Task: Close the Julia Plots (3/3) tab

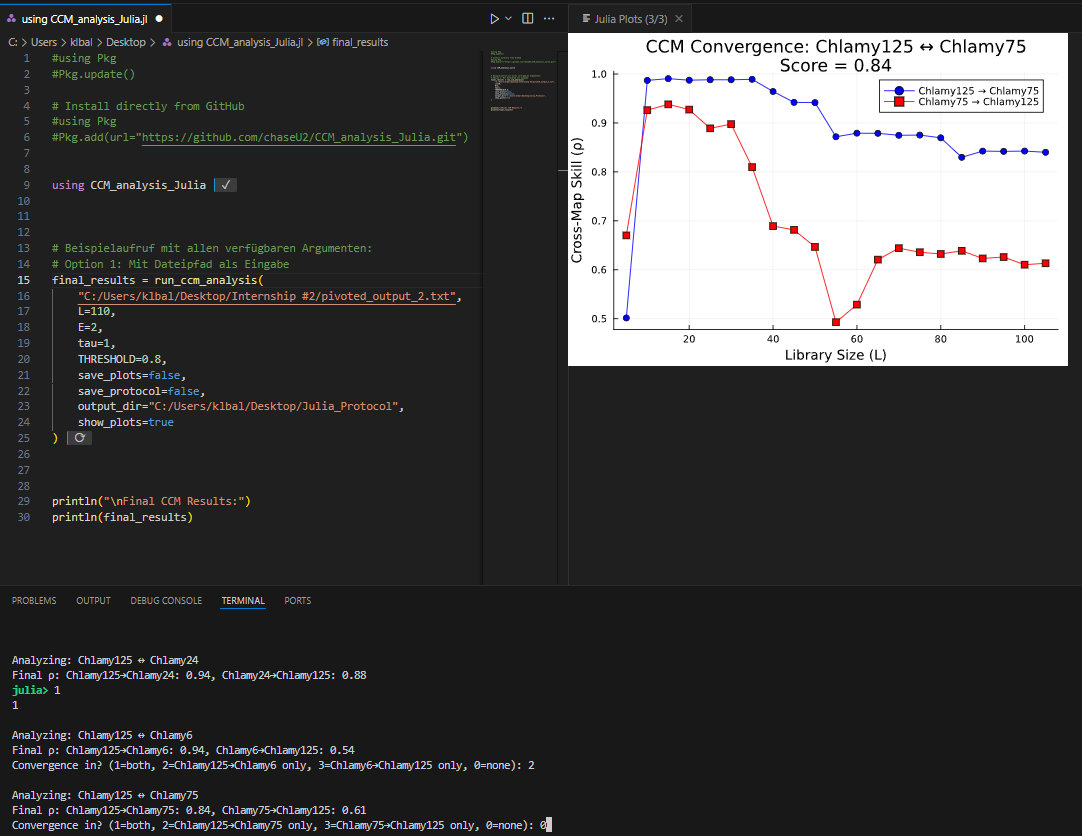Action: 679,19
